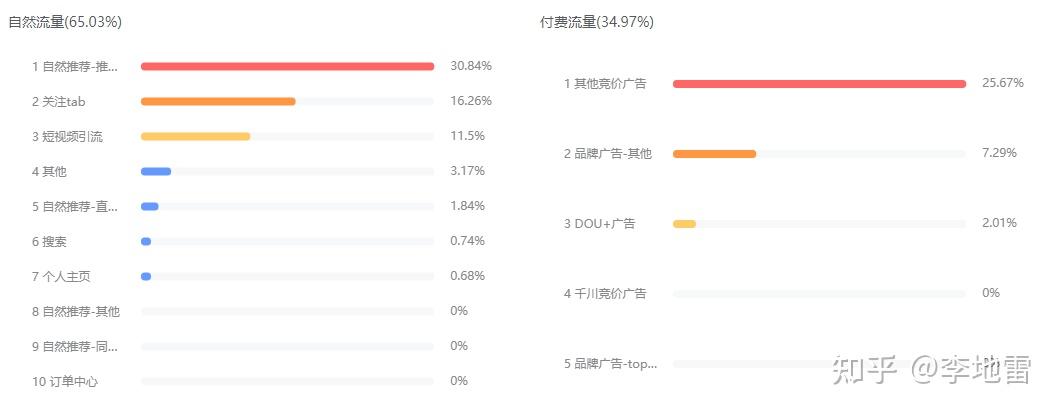Select the 搜索 traffic source label
The width and height of the screenshot is (1059, 414).
pyautogui.click(x=49, y=242)
